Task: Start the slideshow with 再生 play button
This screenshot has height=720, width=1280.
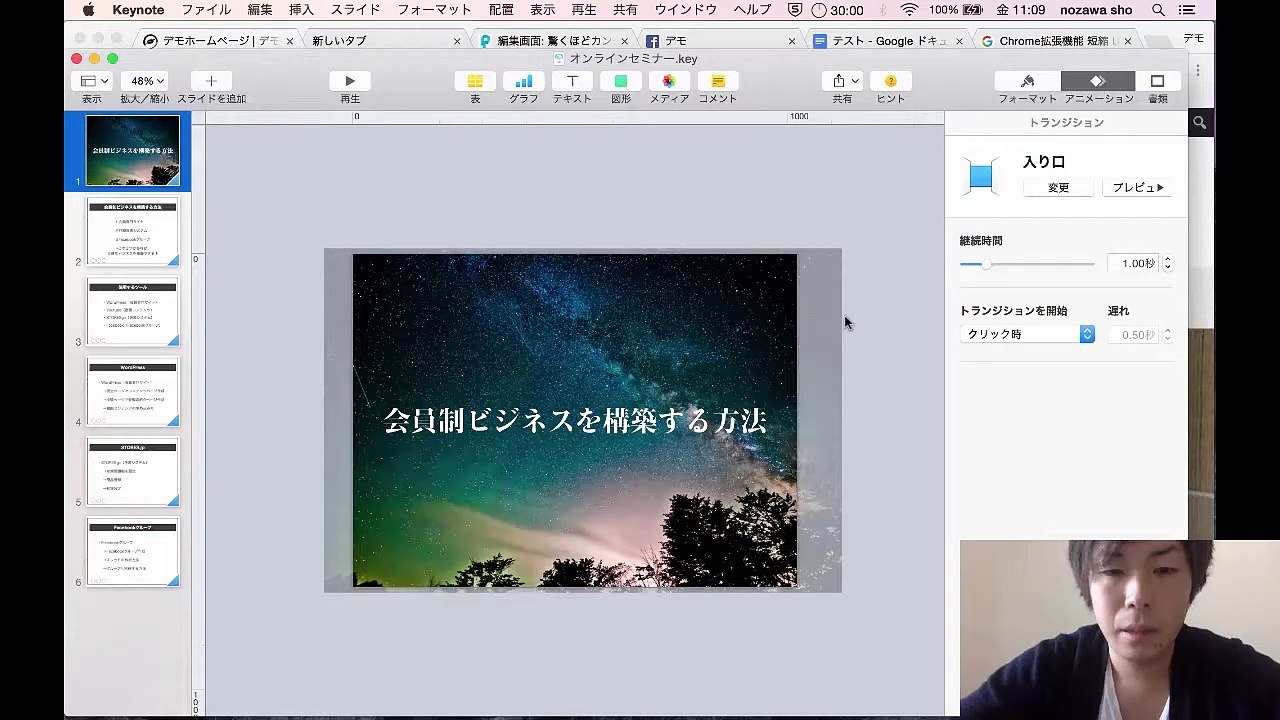Action: click(x=350, y=81)
